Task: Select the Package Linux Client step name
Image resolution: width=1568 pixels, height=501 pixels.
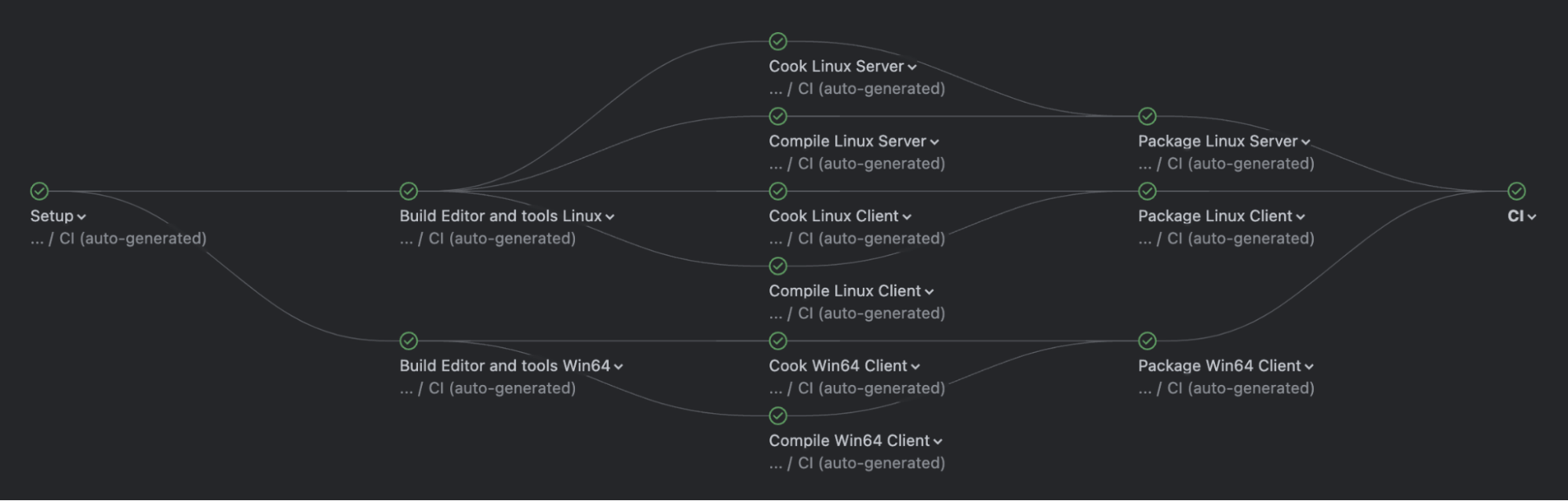Action: 1215,216
